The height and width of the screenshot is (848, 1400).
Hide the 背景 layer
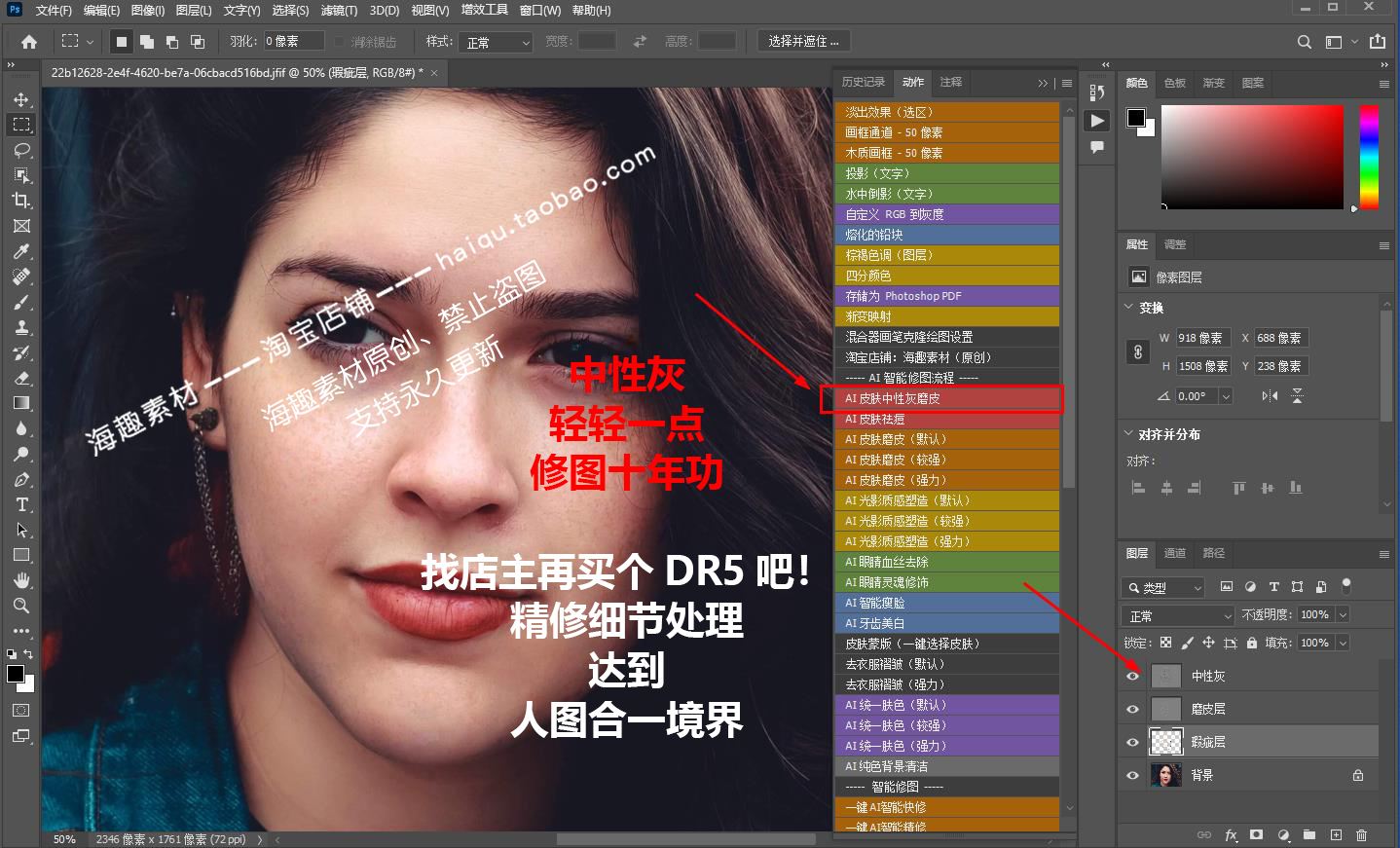point(1132,775)
